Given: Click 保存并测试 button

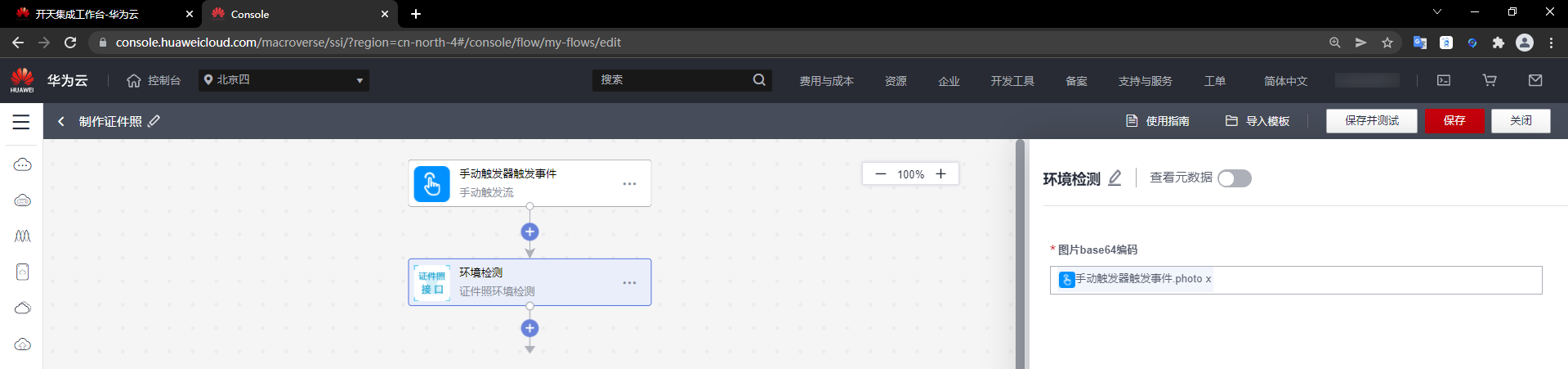Looking at the screenshot, I should 1371,120.
